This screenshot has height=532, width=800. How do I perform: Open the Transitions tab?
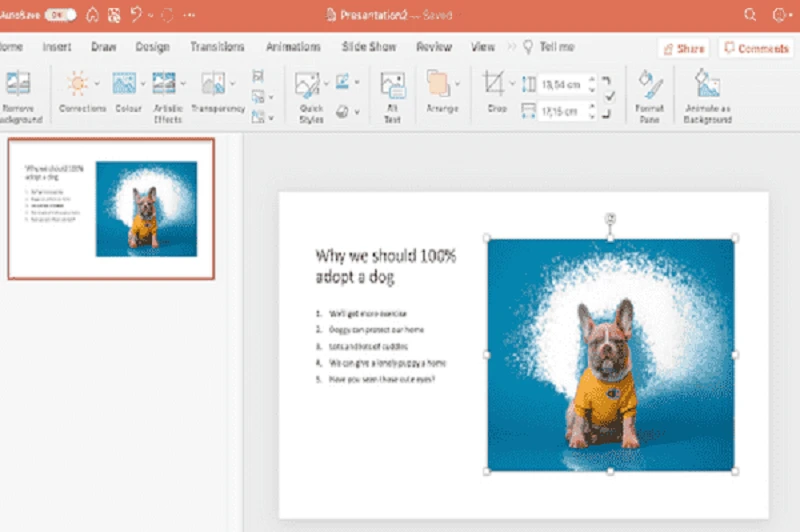[217, 47]
